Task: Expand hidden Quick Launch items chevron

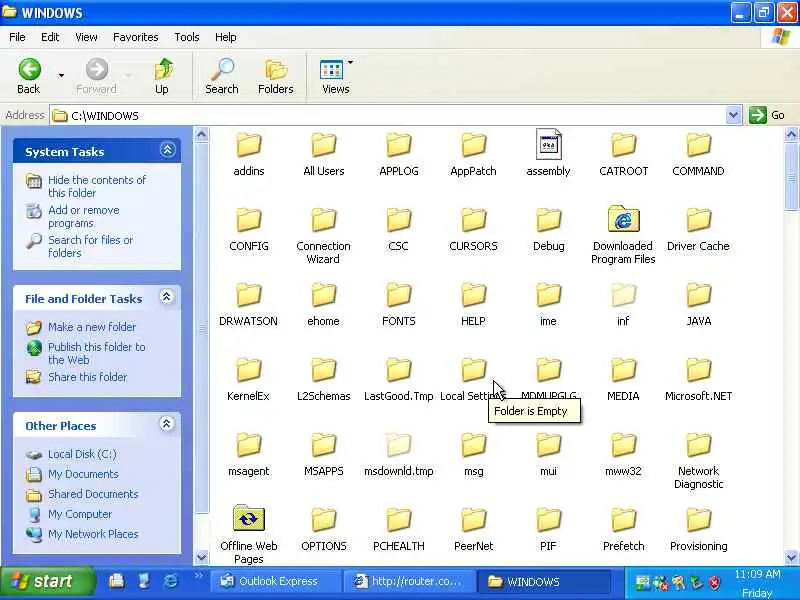Action: click(x=198, y=576)
